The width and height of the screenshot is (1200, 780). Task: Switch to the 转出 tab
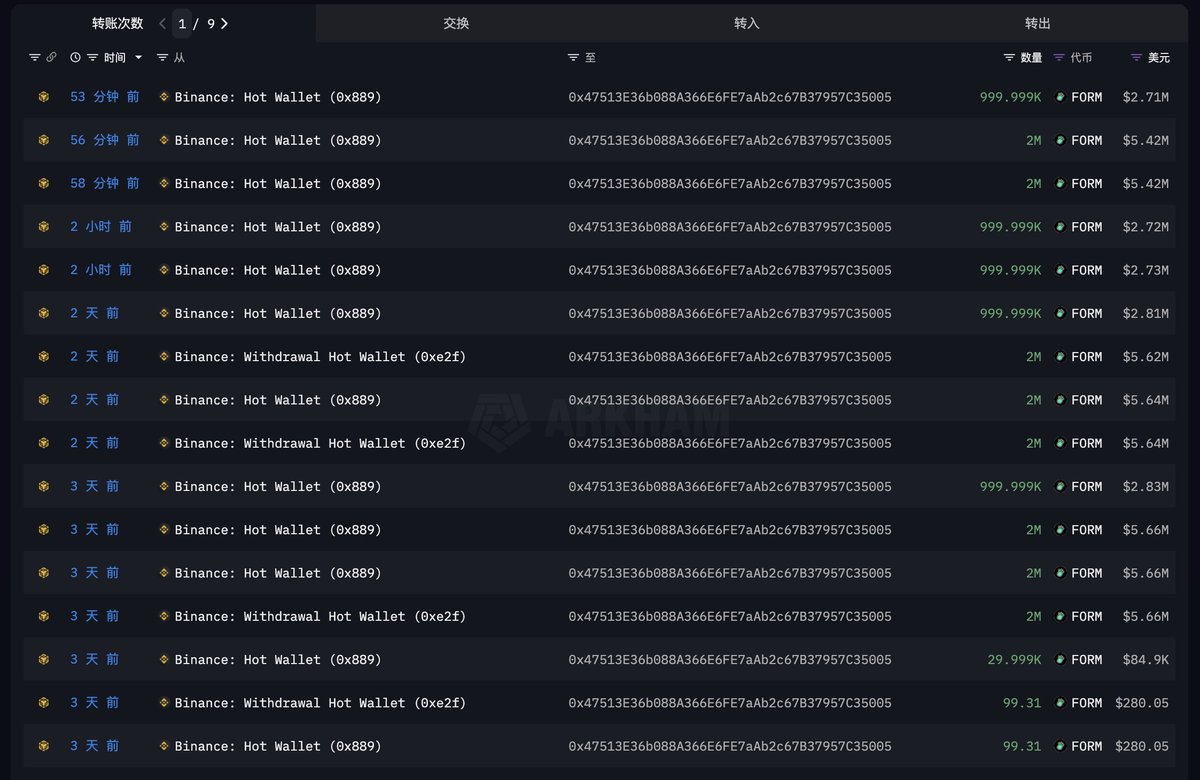tap(1038, 23)
